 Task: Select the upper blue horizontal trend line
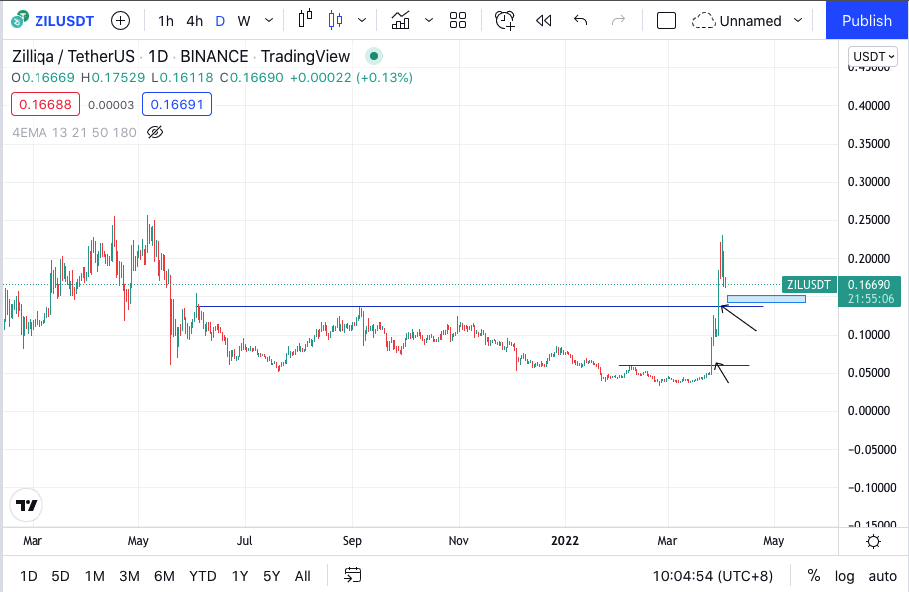480,306
